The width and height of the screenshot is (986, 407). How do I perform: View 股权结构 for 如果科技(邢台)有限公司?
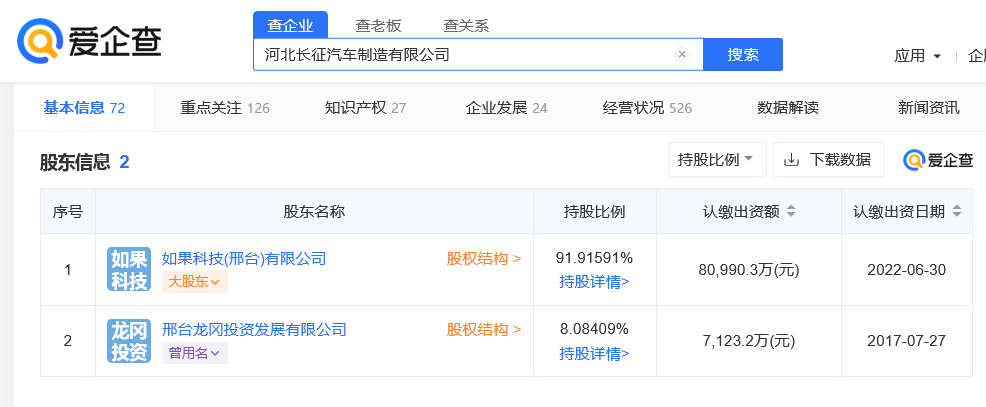coord(484,259)
